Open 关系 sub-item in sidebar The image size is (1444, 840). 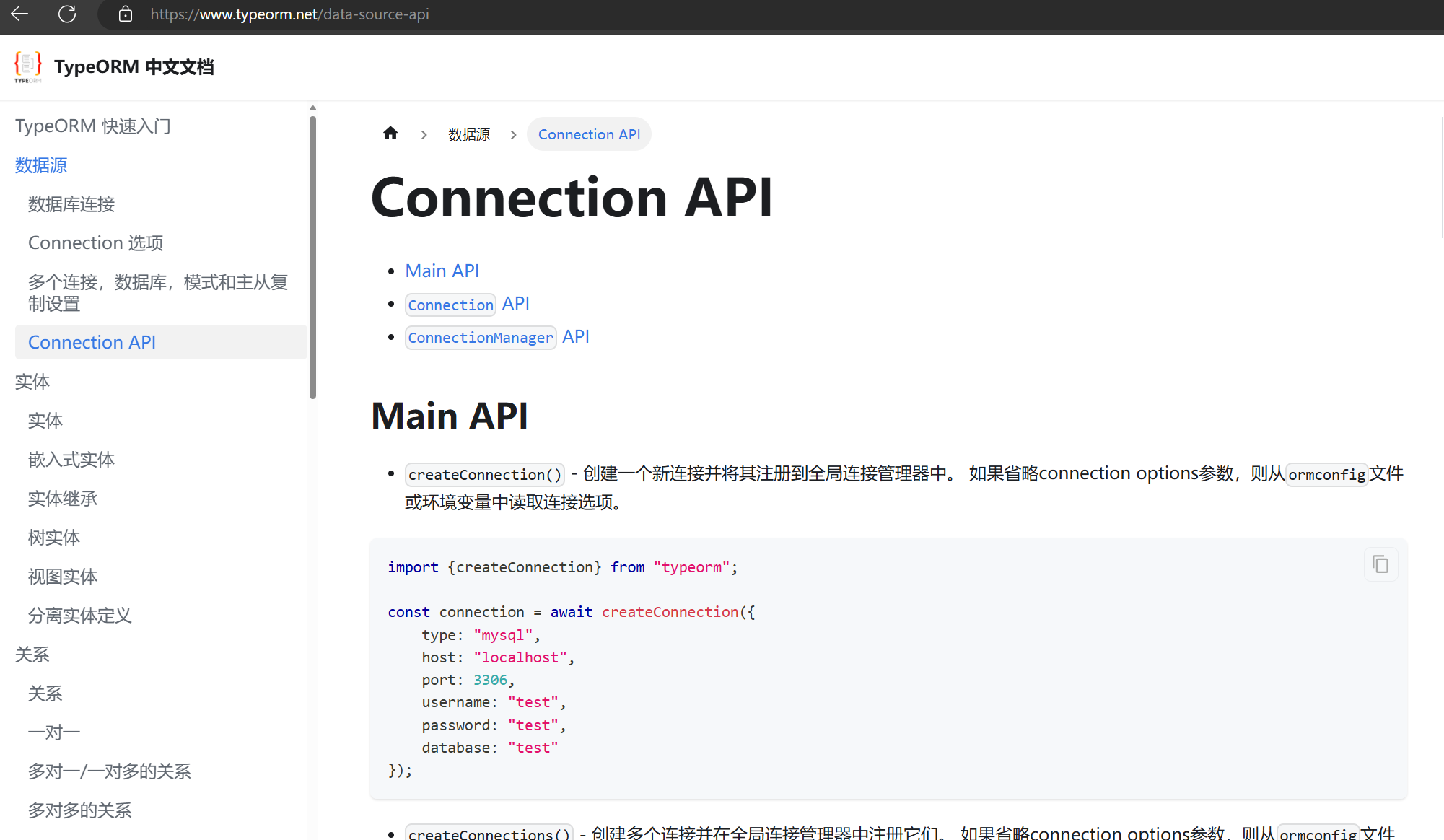click(x=45, y=694)
